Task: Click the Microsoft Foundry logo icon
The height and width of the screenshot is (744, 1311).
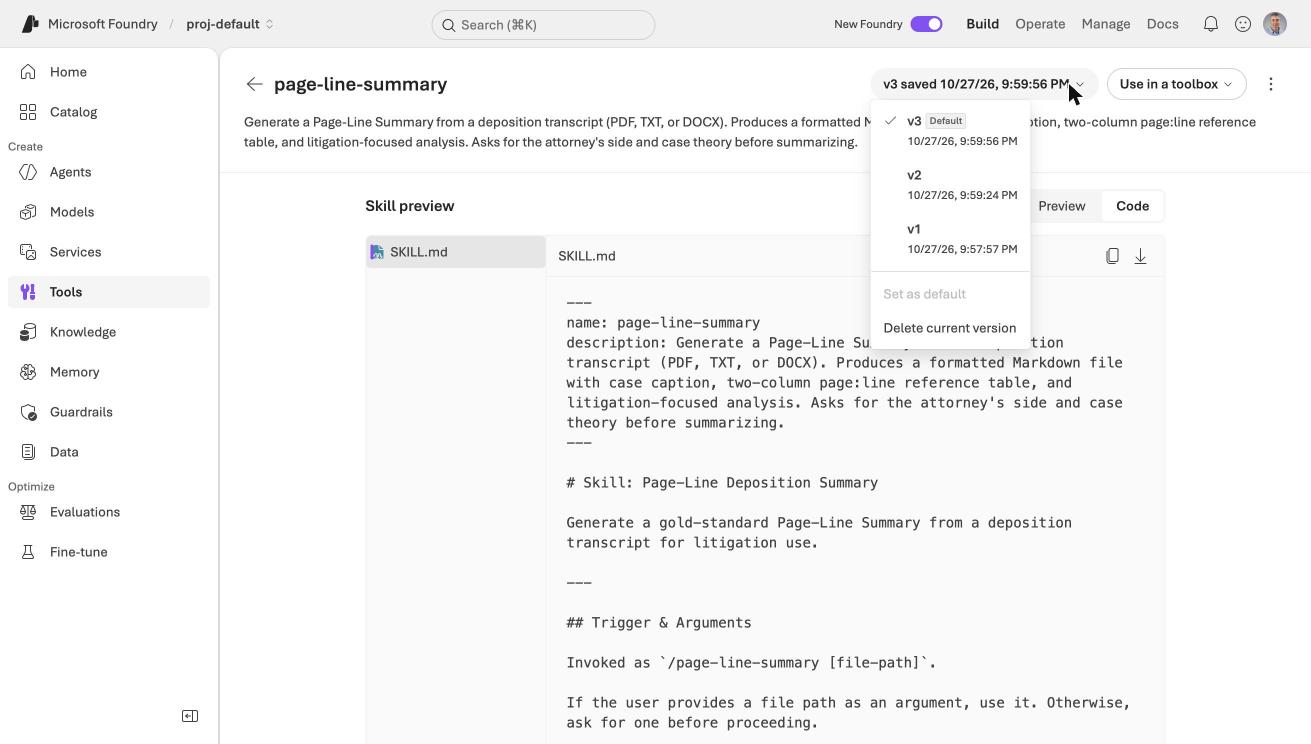Action: (30, 24)
